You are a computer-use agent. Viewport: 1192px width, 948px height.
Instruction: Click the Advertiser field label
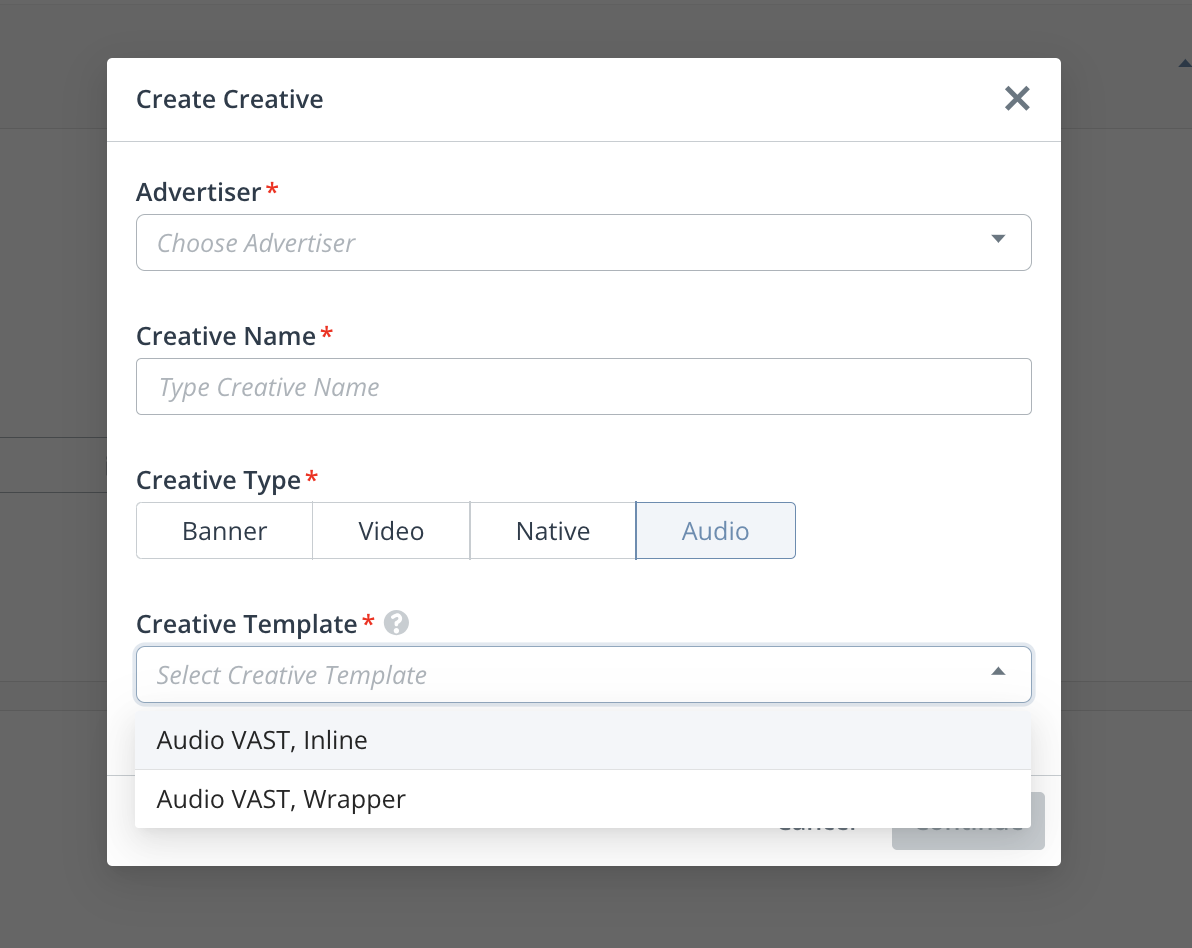(x=198, y=192)
